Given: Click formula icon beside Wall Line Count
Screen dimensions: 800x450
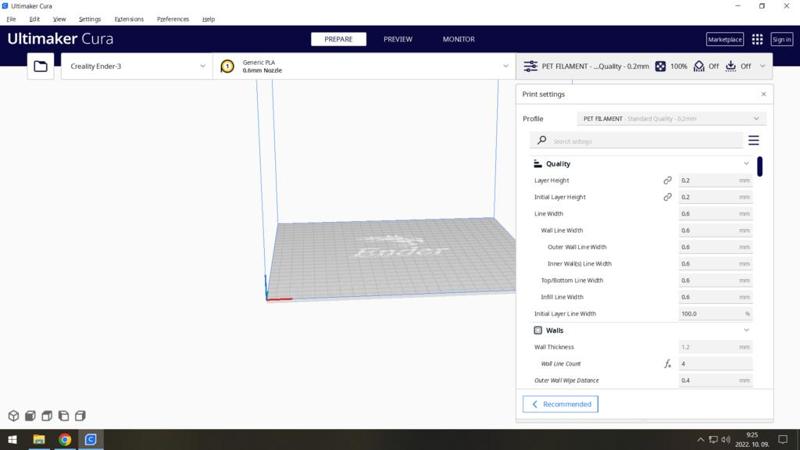Looking at the screenshot, I should [x=667, y=364].
